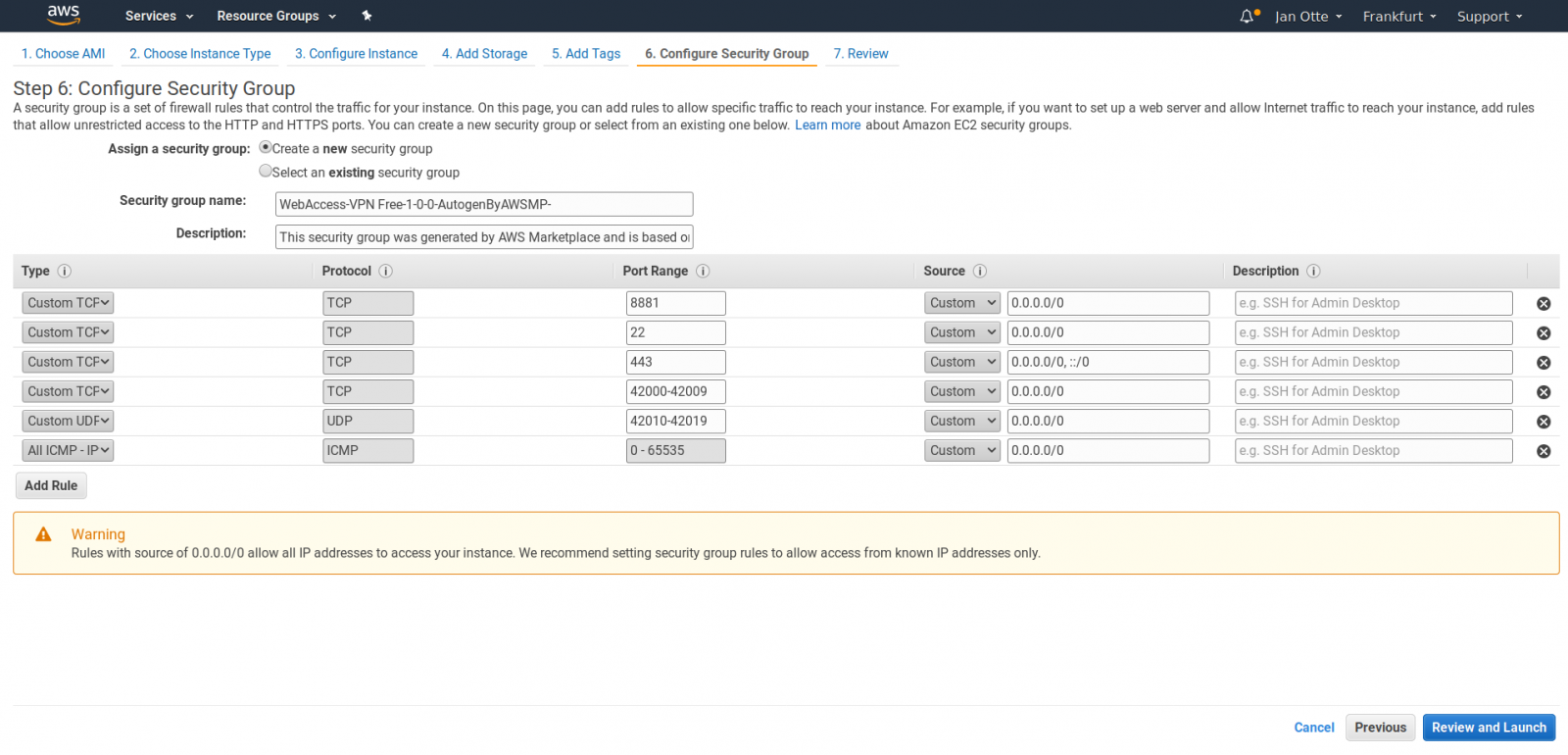Select Create a new security group
This screenshot has width=1568, height=755.
point(266,148)
